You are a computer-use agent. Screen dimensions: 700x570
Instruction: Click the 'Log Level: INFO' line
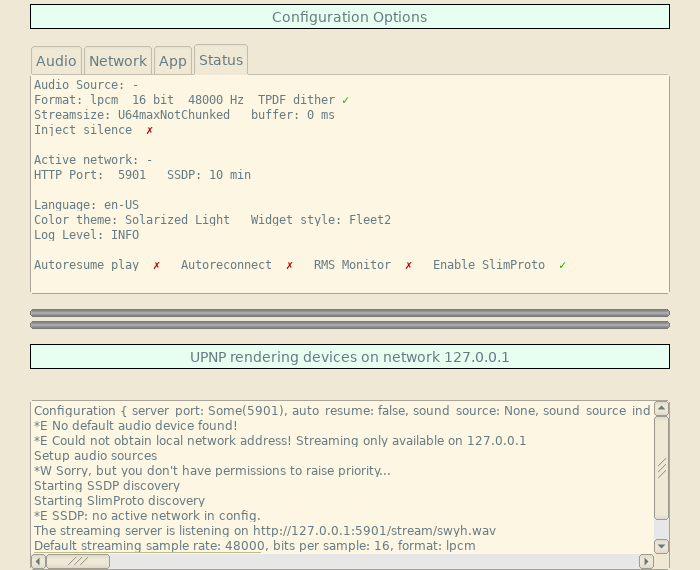coord(86,235)
